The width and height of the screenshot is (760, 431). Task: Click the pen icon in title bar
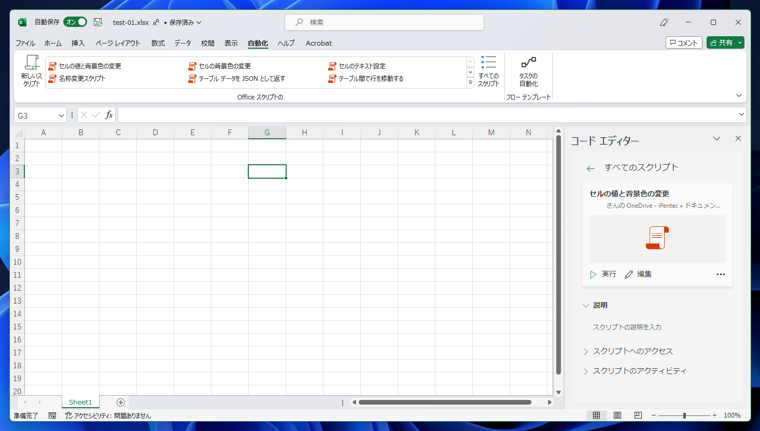(x=664, y=22)
